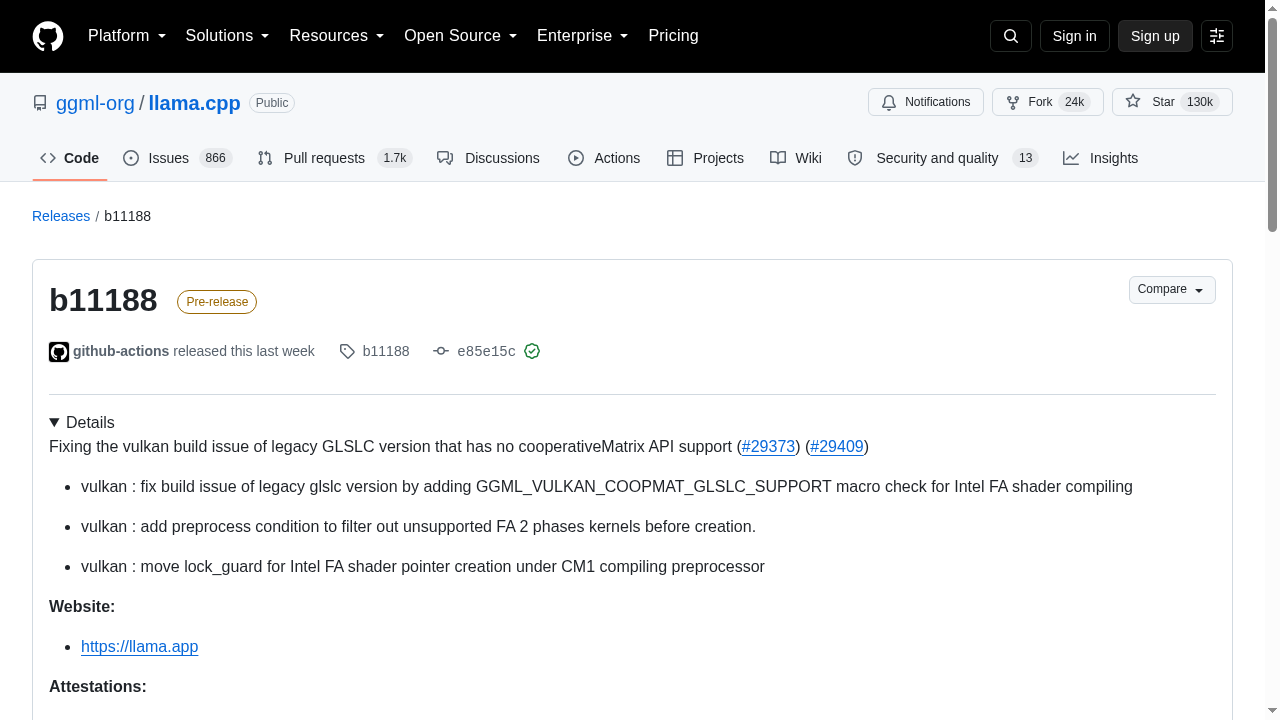
Task: Click the Sign up button
Action: (1155, 36)
